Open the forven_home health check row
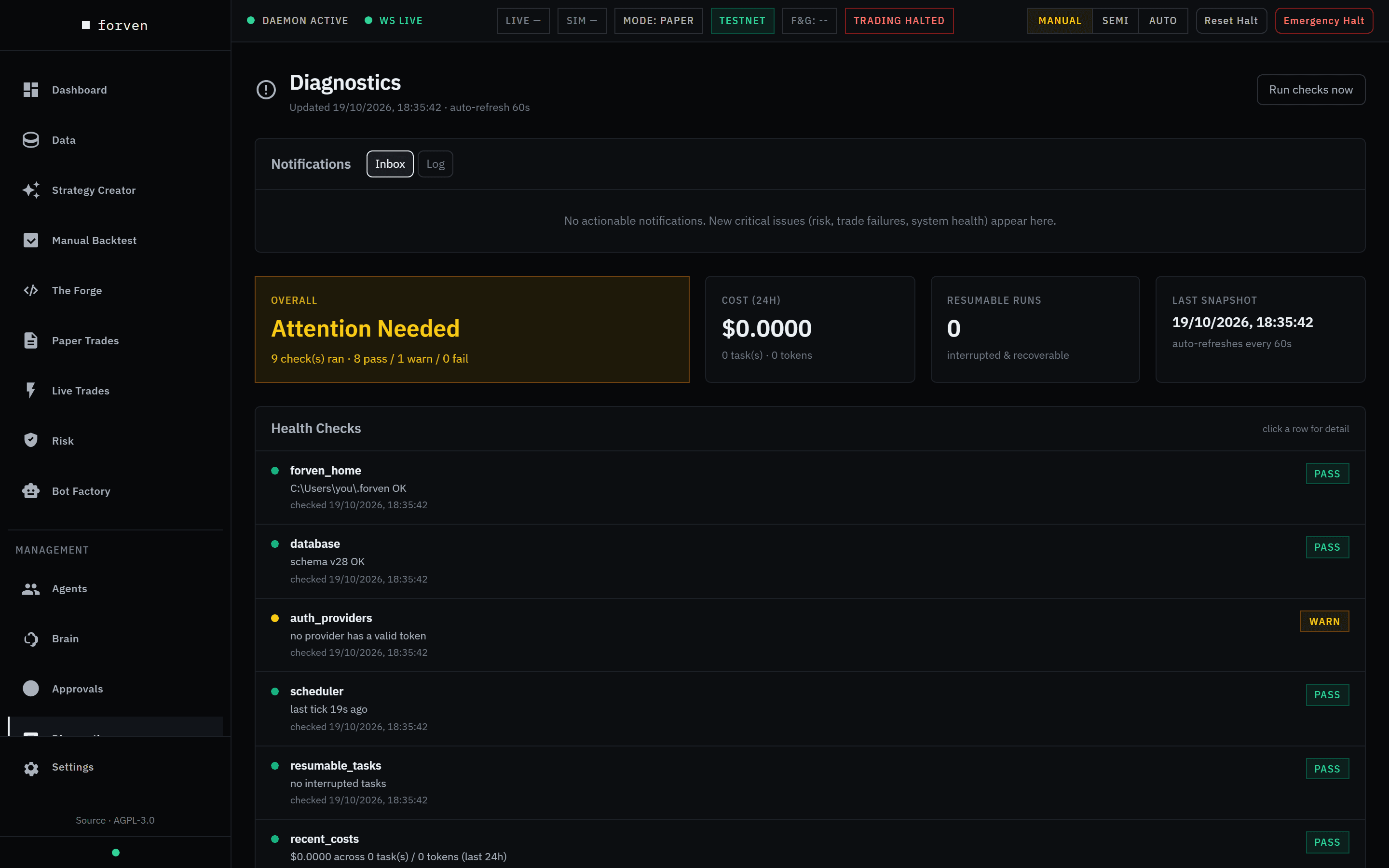This screenshot has height=868, width=1389. pyautogui.click(x=810, y=488)
